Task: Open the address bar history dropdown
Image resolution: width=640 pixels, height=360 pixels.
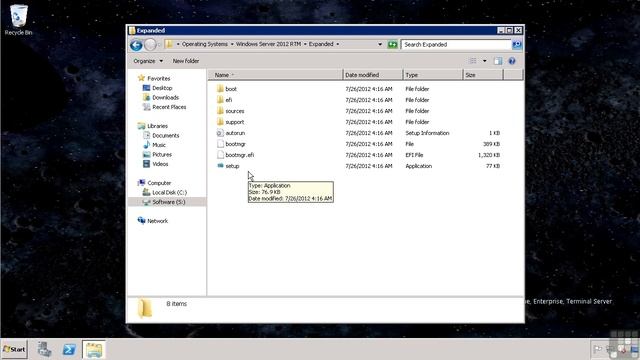Action: click(x=380, y=44)
